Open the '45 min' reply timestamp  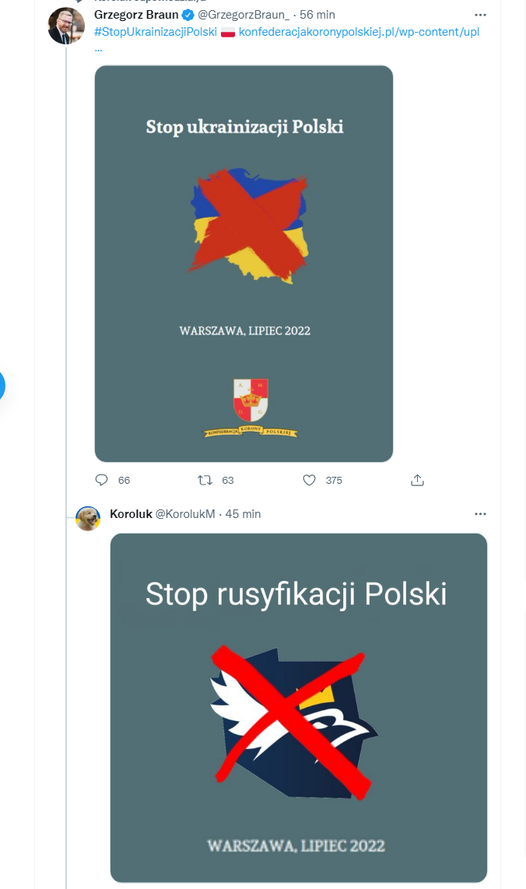coord(243,514)
